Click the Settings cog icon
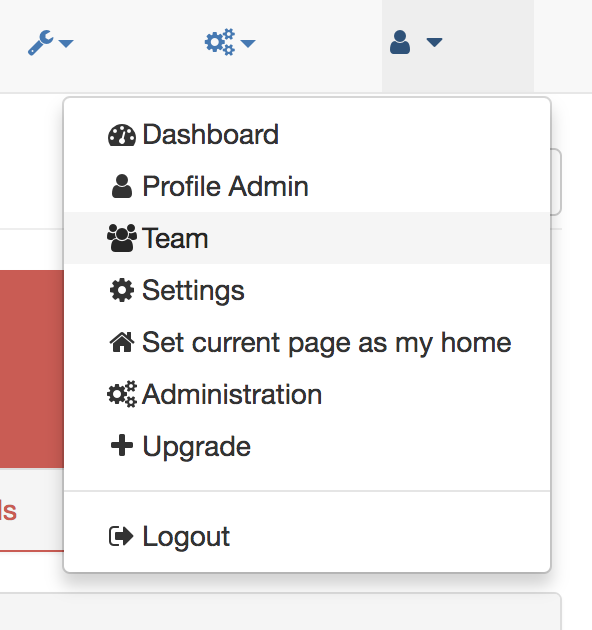This screenshot has width=592, height=630. [x=122, y=290]
